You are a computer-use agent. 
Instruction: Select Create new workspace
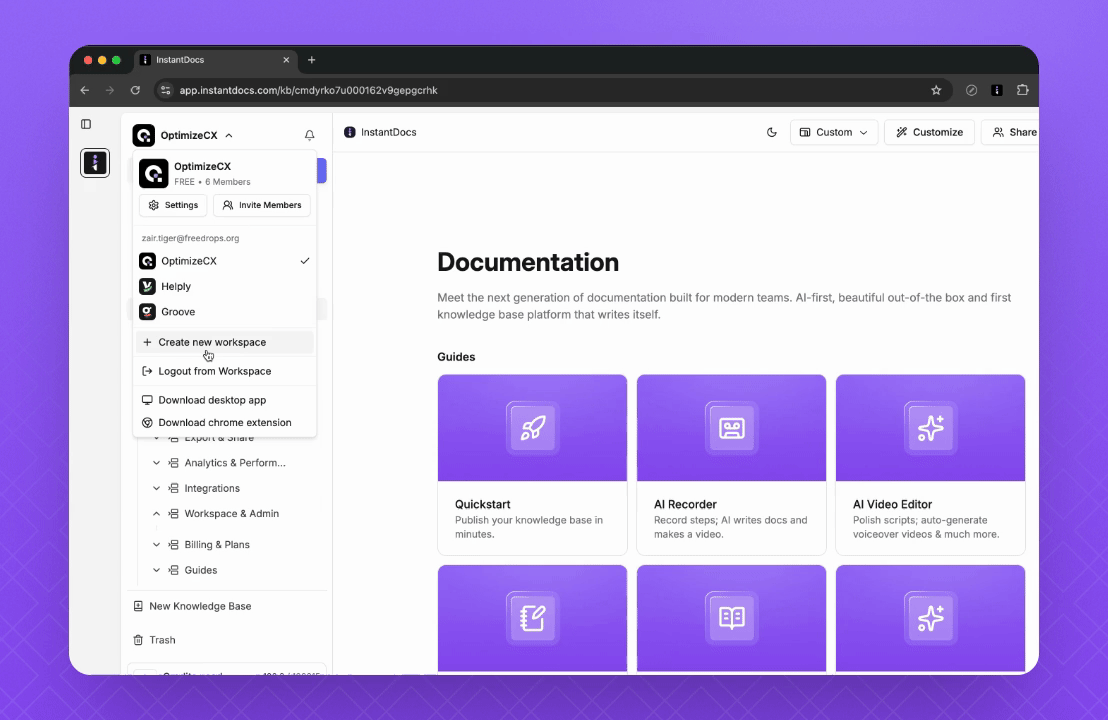click(212, 342)
